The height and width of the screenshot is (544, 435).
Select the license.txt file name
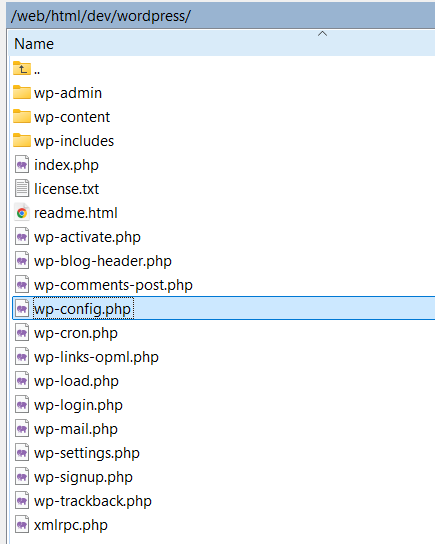coord(66,189)
